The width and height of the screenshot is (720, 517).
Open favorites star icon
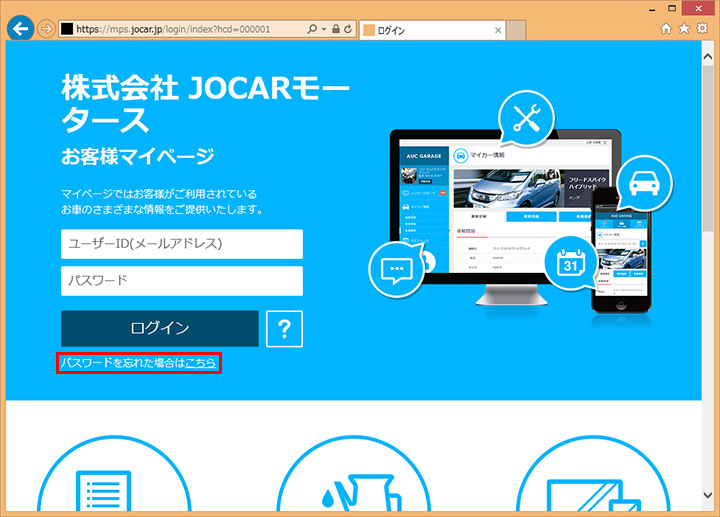coord(684,28)
